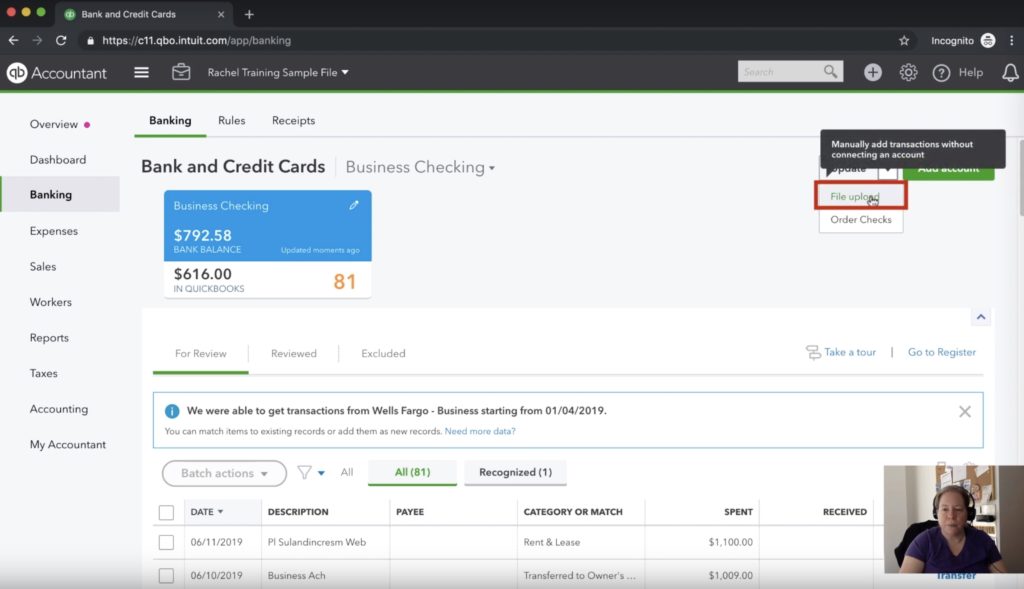
Task: Open the Batch actions dropdown
Action: coord(224,473)
